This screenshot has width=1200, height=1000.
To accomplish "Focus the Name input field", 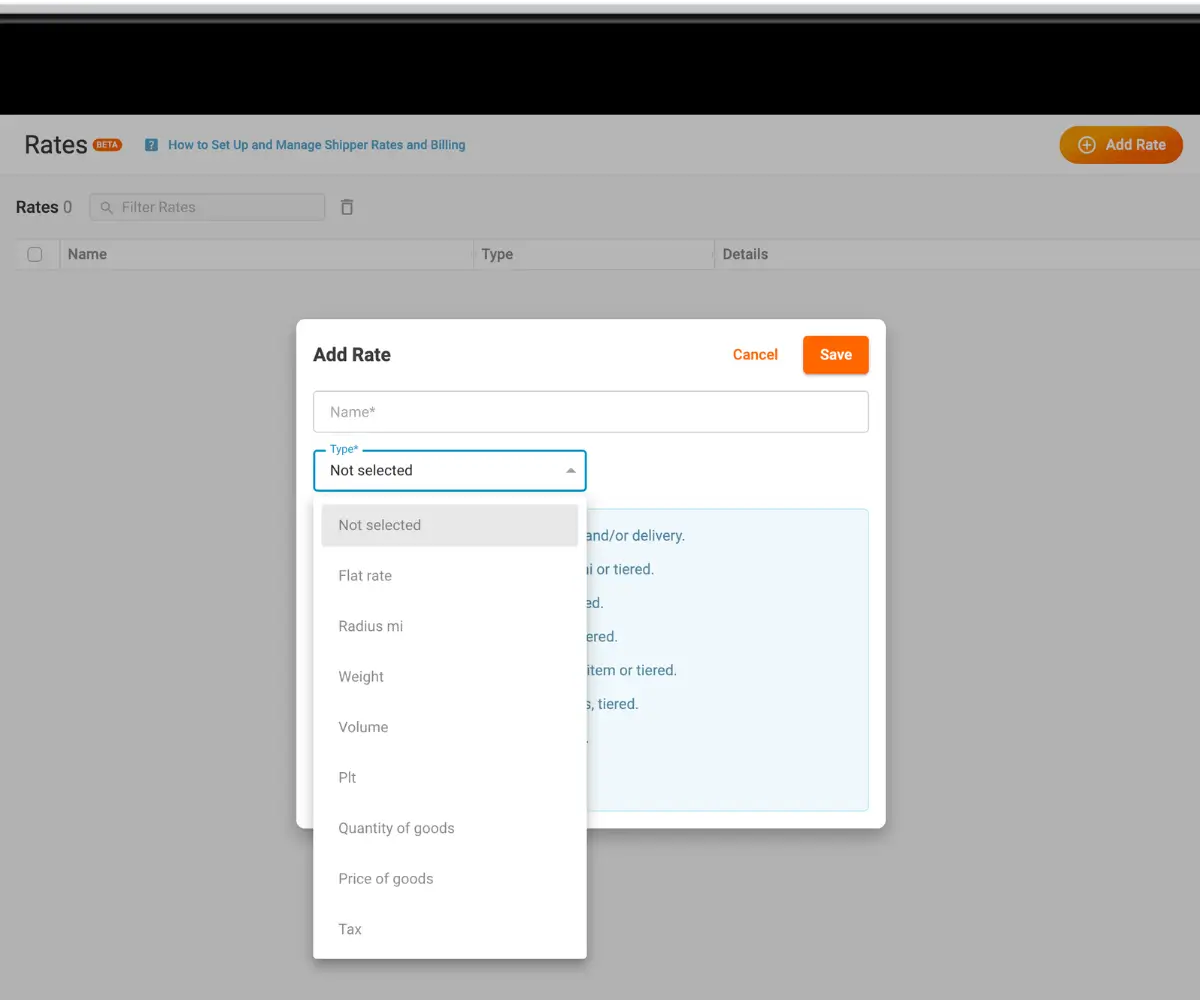I will (x=591, y=412).
